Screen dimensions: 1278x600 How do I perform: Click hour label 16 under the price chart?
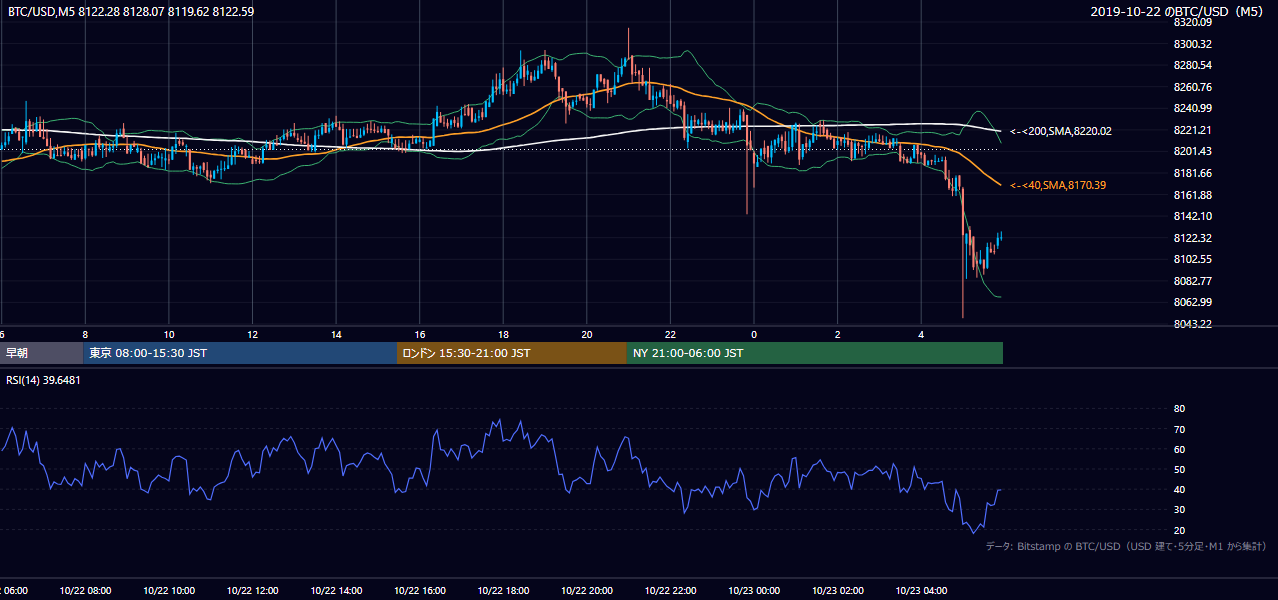point(419,334)
